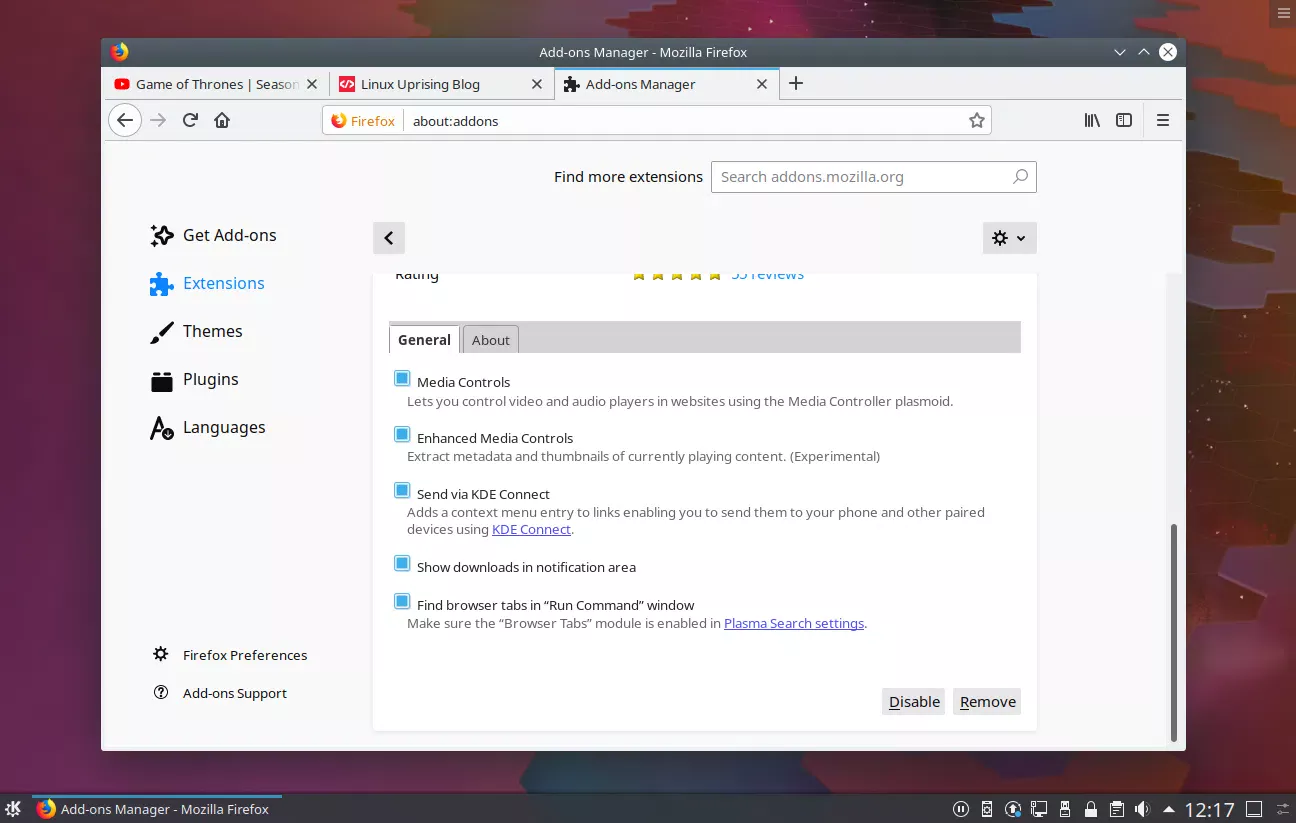This screenshot has width=1296, height=823.
Task: Open new tab with plus button
Action: pyautogui.click(x=796, y=84)
